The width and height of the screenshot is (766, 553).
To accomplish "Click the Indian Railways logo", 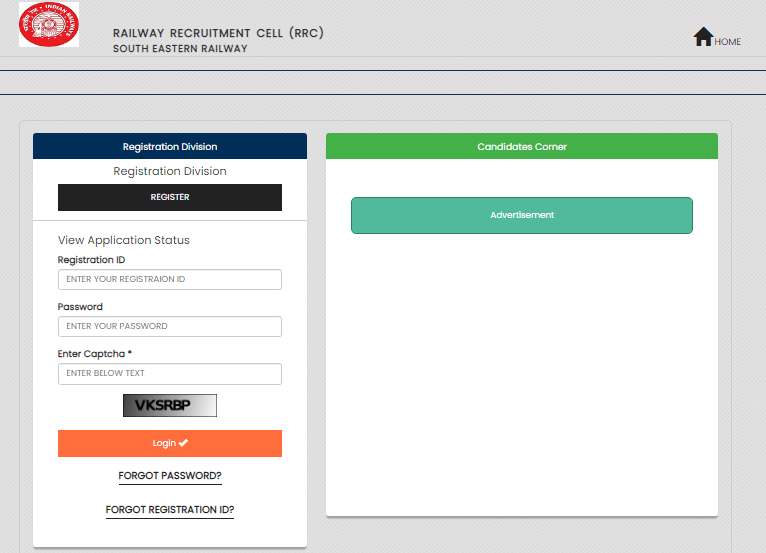I will click(x=48, y=25).
